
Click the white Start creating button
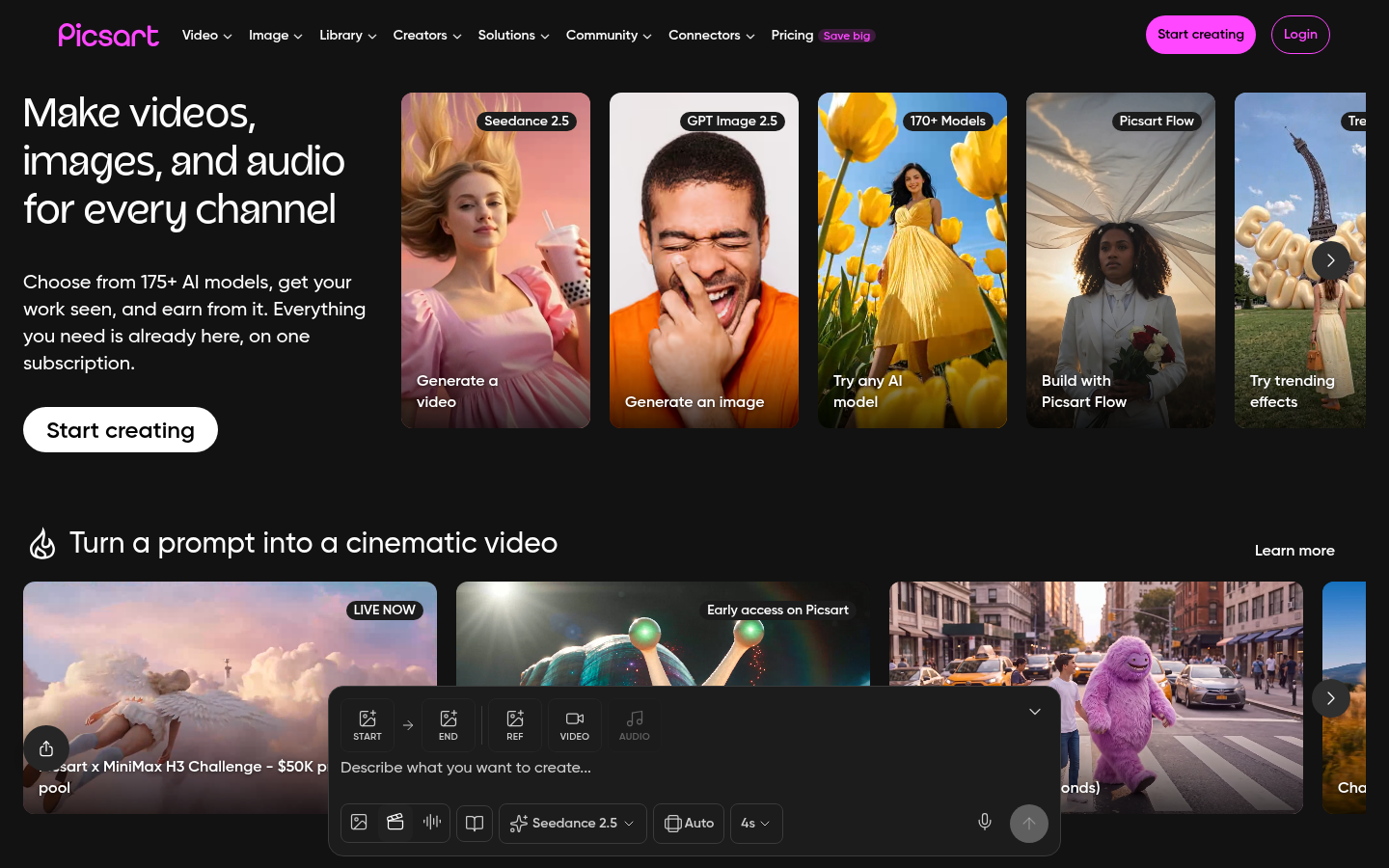coord(121,430)
